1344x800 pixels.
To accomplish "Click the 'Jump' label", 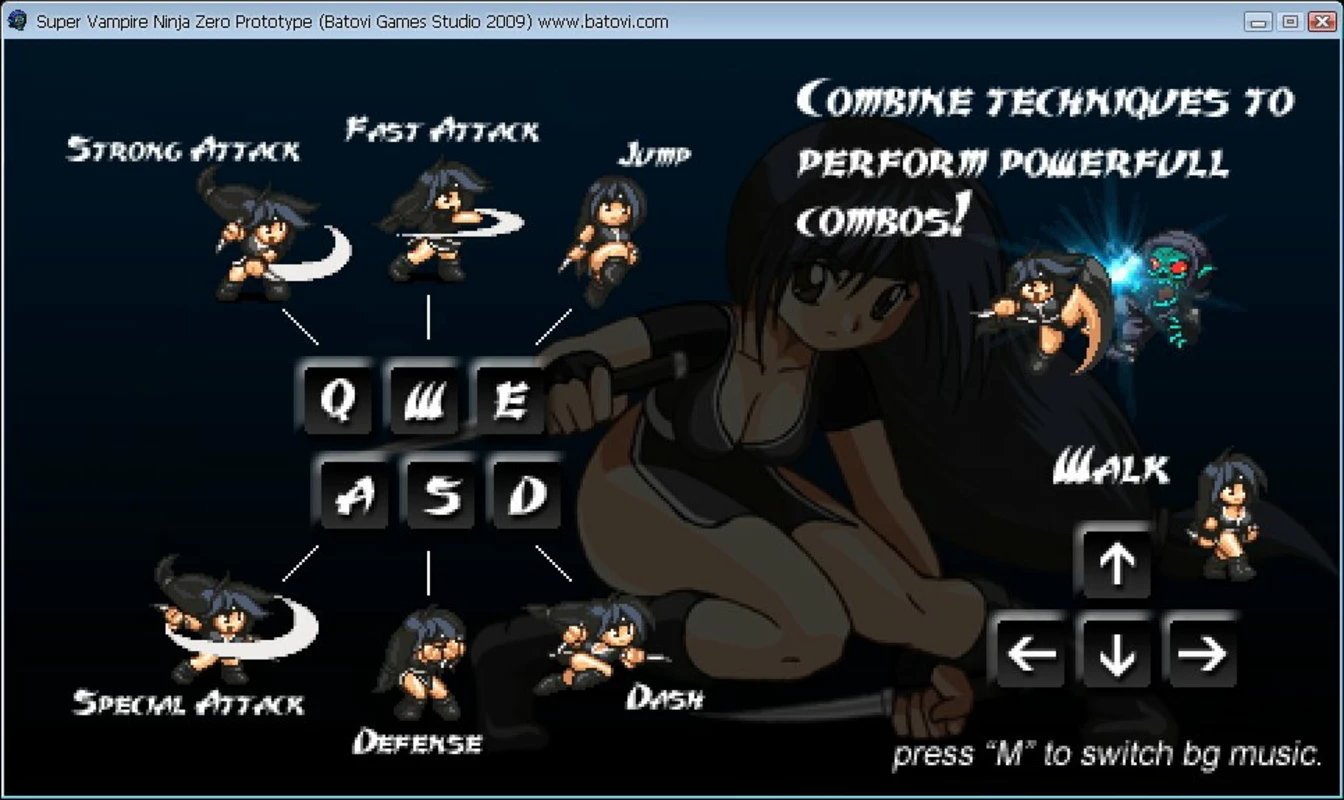I will coord(654,154).
